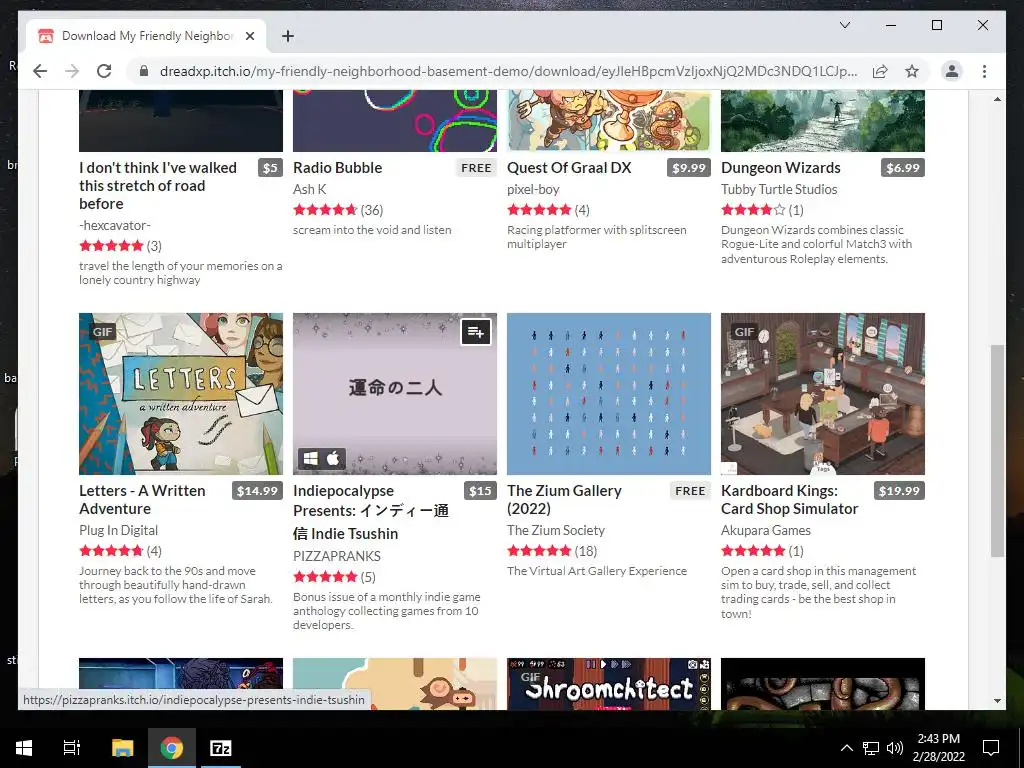Add Indiepocalypse game to collection icon
The height and width of the screenshot is (768, 1024).
[x=476, y=332]
